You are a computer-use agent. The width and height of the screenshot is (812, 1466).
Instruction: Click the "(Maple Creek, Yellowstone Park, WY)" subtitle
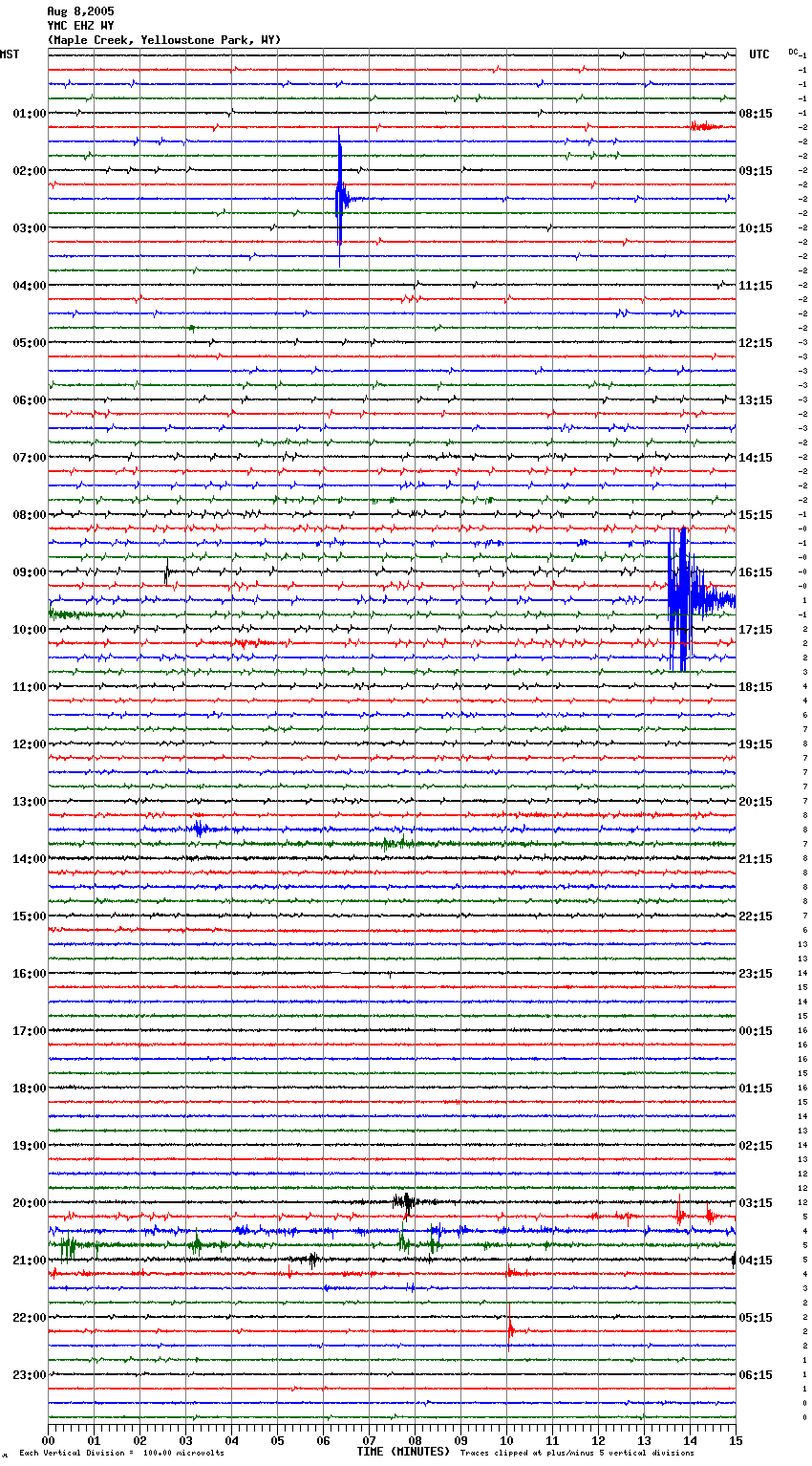tap(164, 40)
